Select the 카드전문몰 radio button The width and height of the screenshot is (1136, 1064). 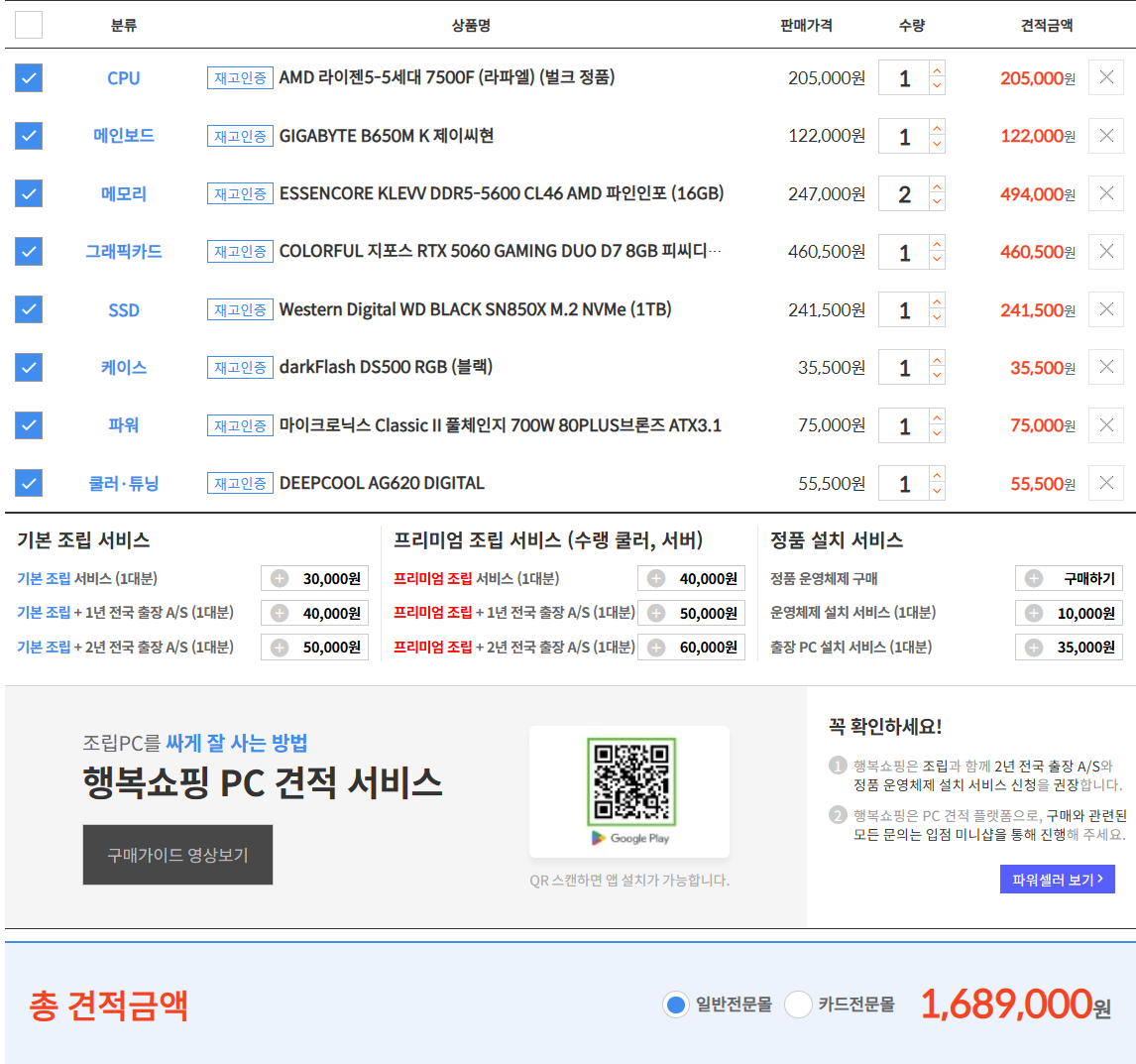pos(798,1005)
